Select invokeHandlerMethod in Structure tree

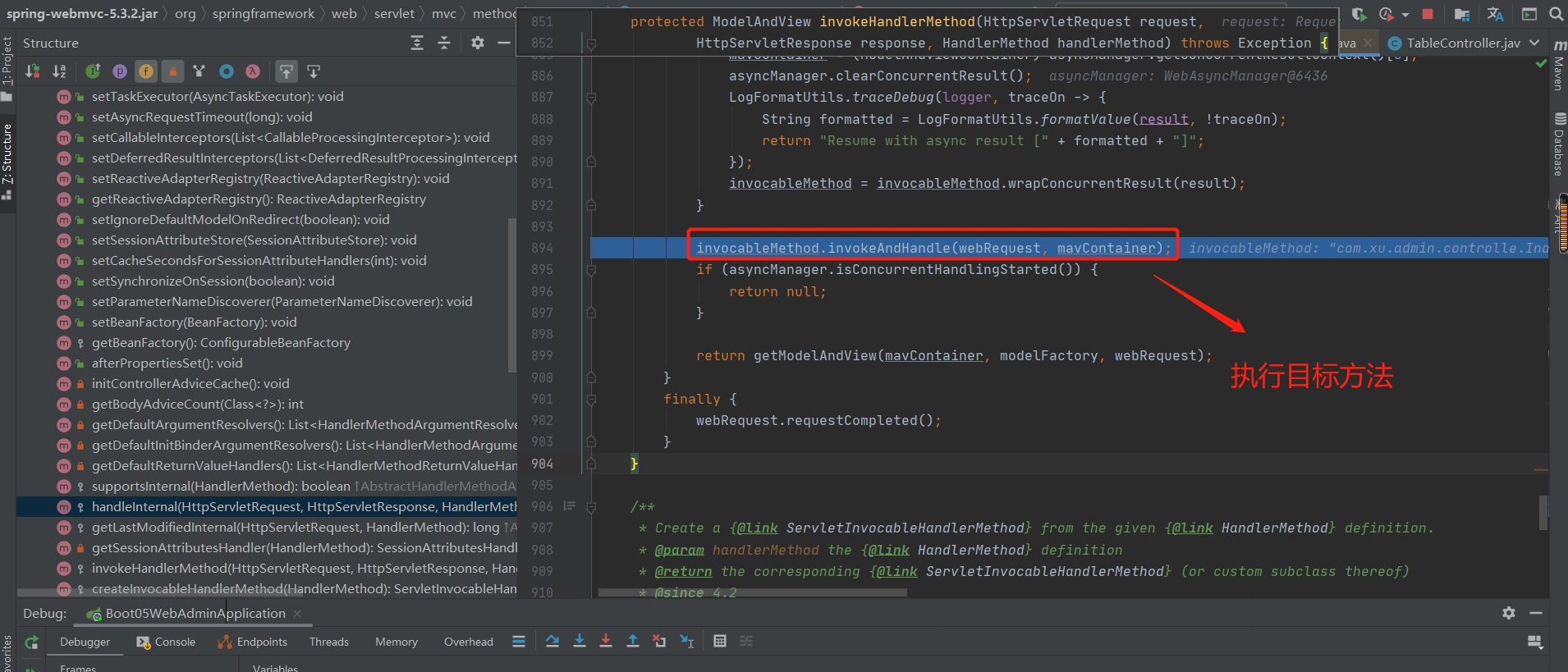(x=267, y=569)
